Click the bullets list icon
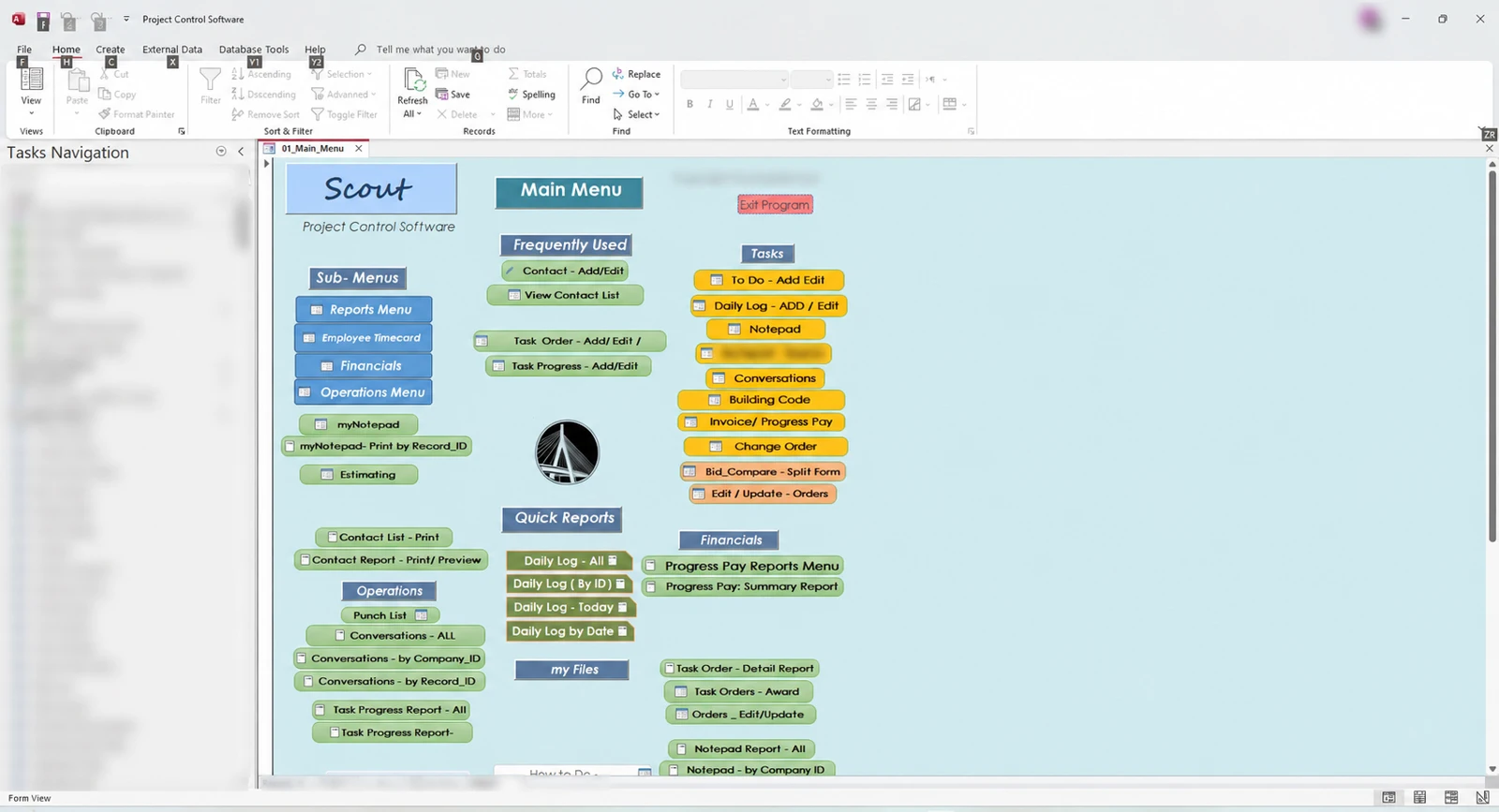1499x812 pixels. tap(844, 80)
